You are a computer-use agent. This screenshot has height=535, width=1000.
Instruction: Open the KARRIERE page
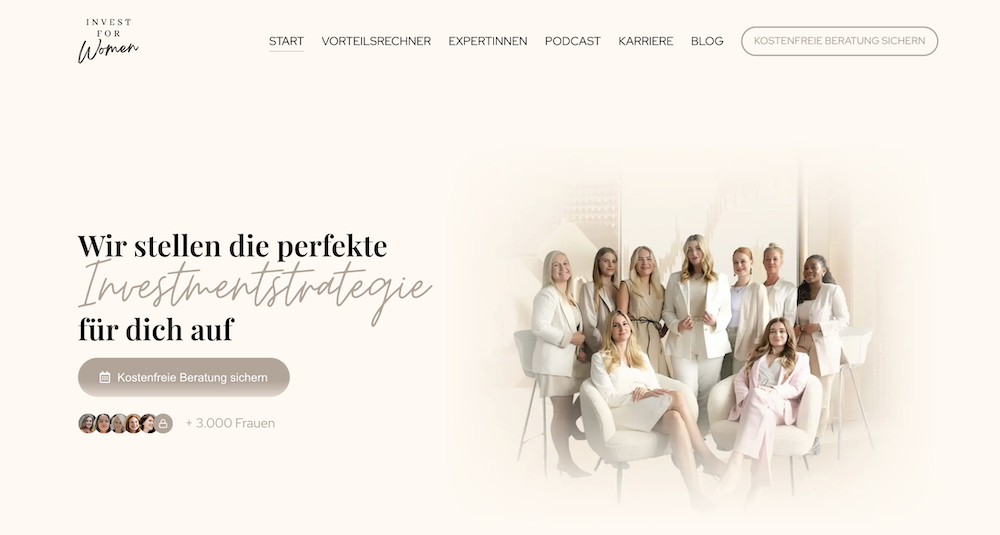[x=645, y=41]
